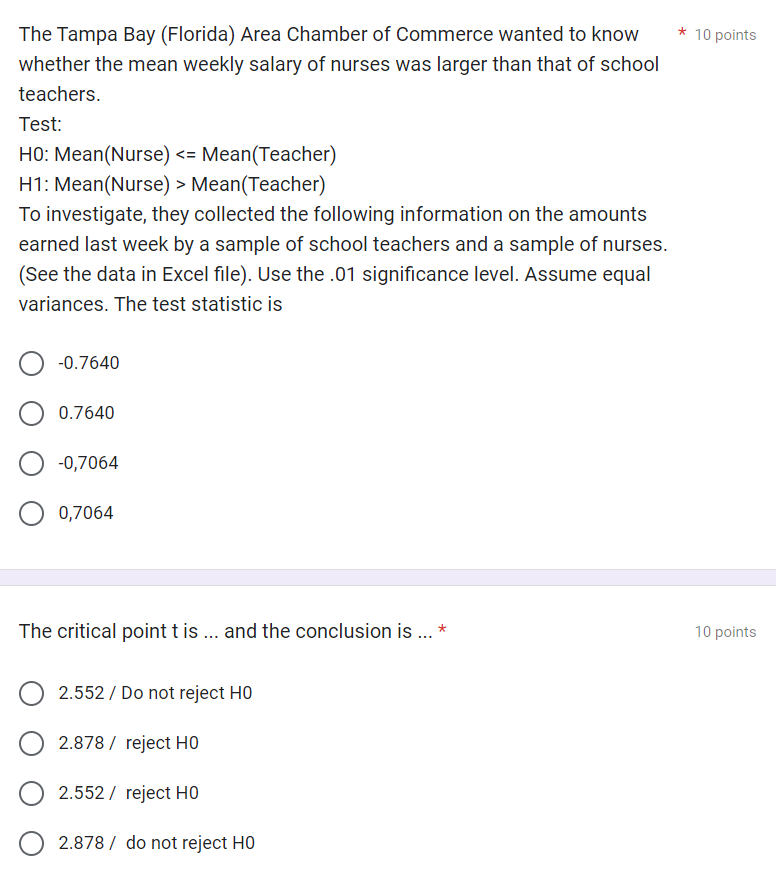Click the '-0.7640' option label text
Screen dimensions: 776x888
pos(89,363)
